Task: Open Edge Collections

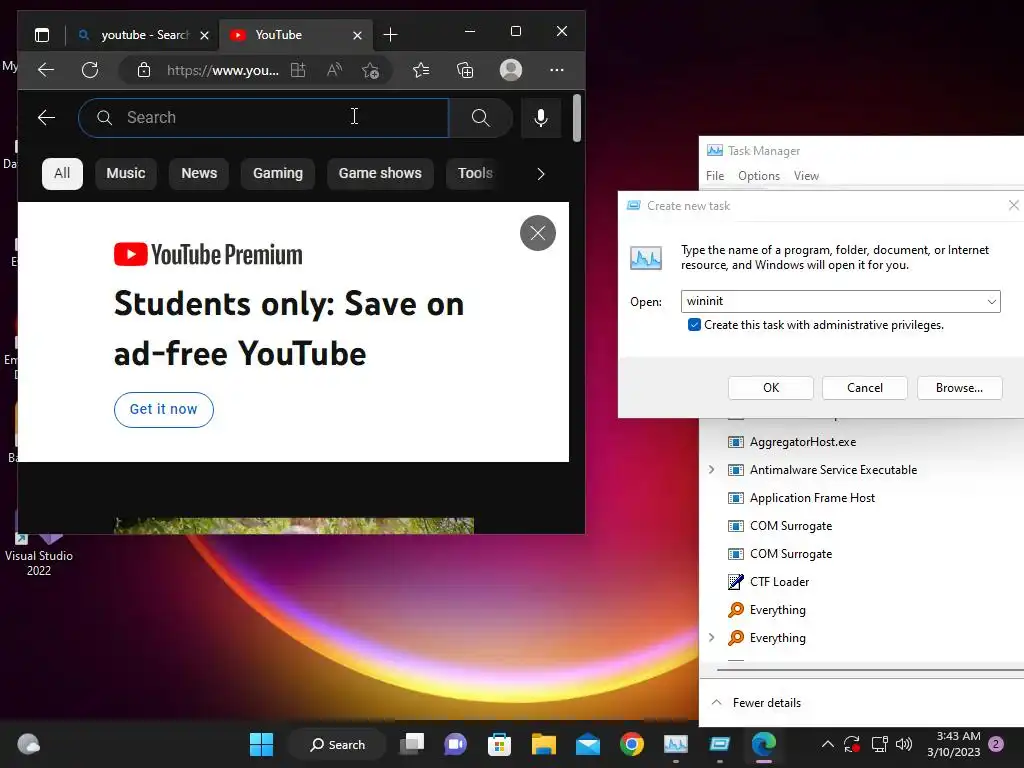Action: (x=465, y=70)
